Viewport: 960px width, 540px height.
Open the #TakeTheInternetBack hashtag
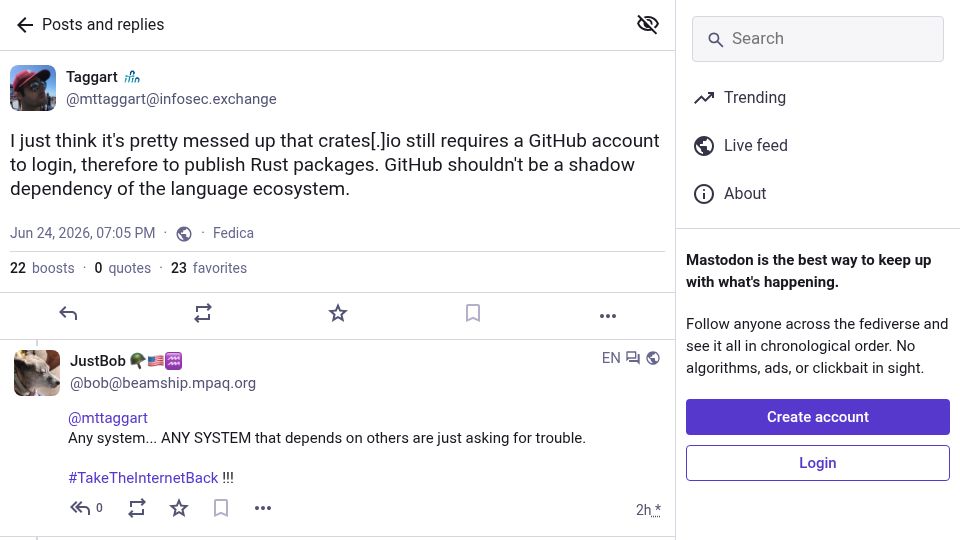point(143,478)
